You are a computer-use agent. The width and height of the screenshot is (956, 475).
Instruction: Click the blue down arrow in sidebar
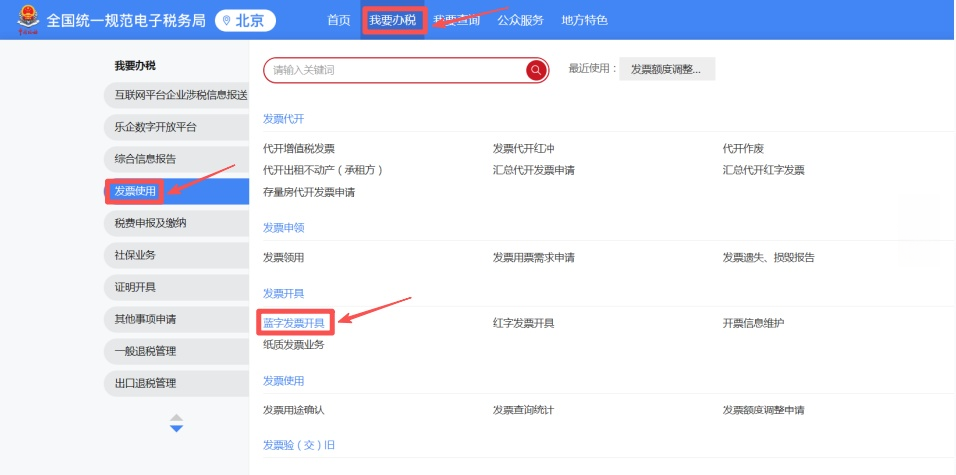click(x=176, y=429)
